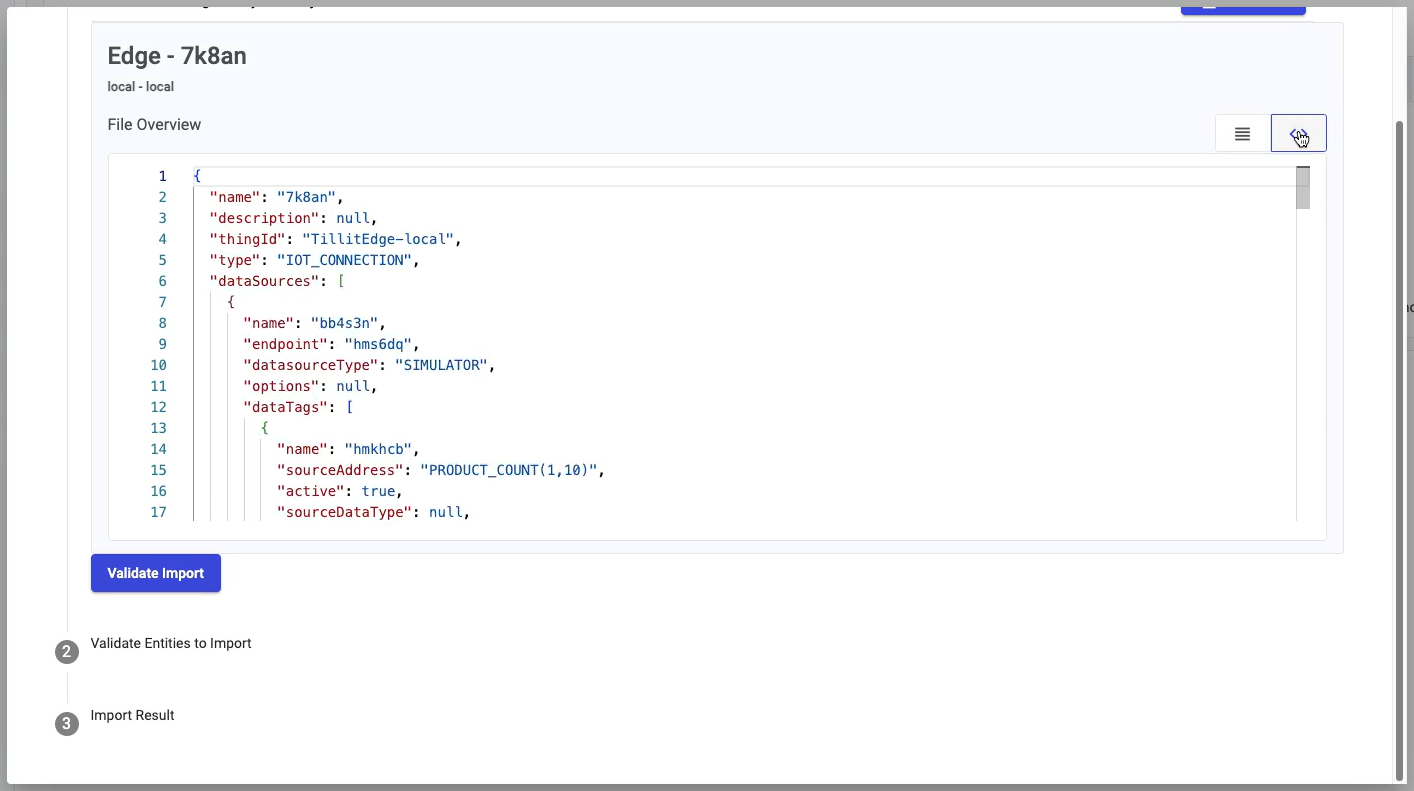Screen dimensions: 1414x791
Task: Click the partially hidden blue button at top
Action: [x=1242, y=10]
